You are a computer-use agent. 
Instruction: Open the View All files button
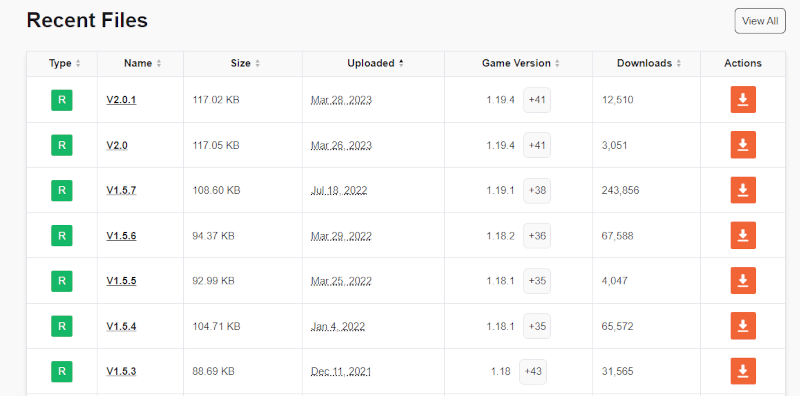tap(760, 21)
